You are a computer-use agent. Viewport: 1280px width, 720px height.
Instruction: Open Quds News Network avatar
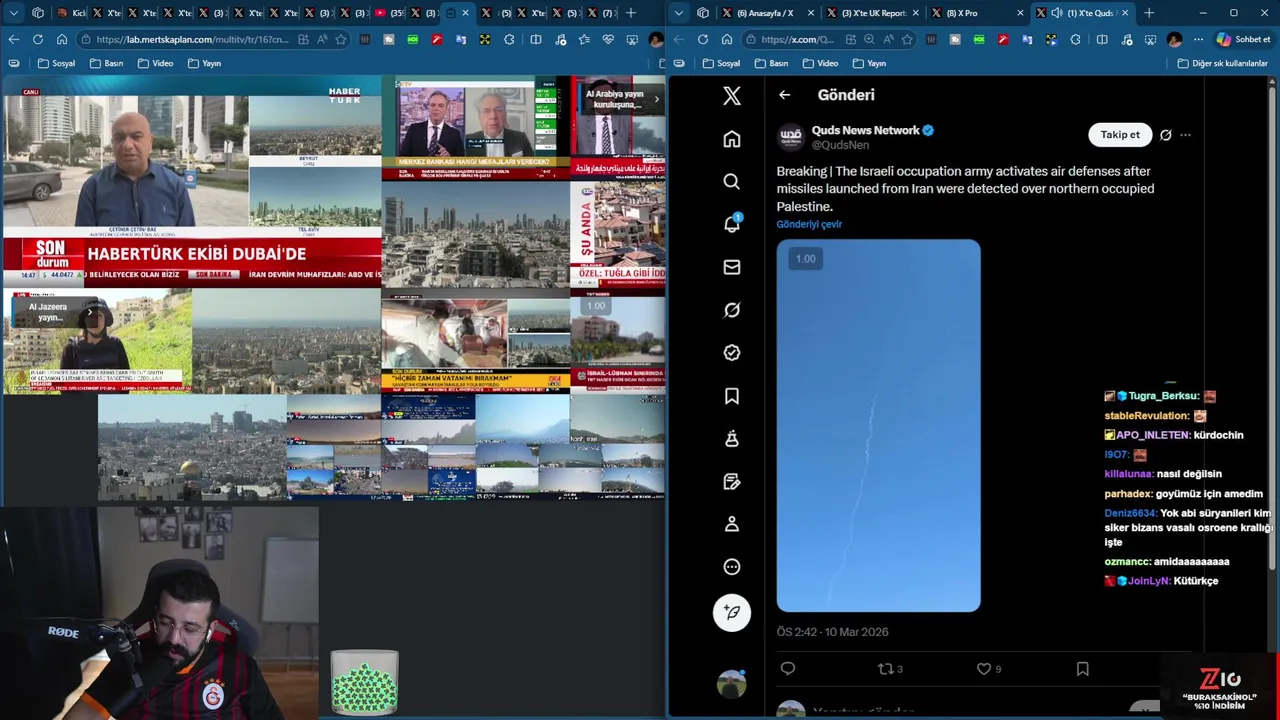coord(791,137)
